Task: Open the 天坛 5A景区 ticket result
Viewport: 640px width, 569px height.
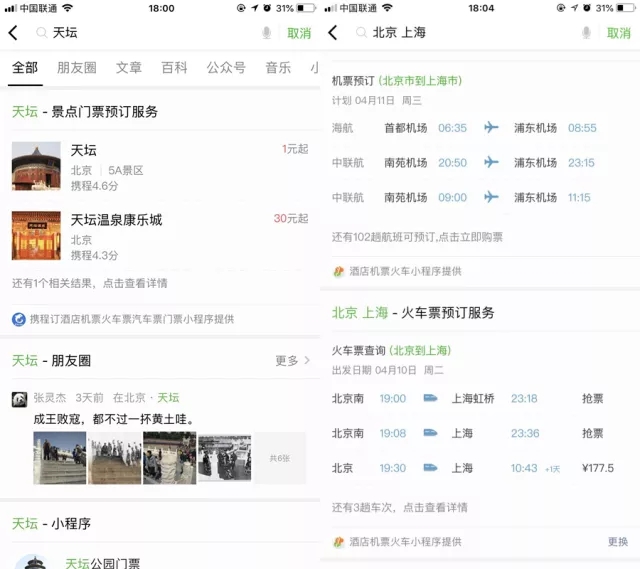Action: coord(160,165)
